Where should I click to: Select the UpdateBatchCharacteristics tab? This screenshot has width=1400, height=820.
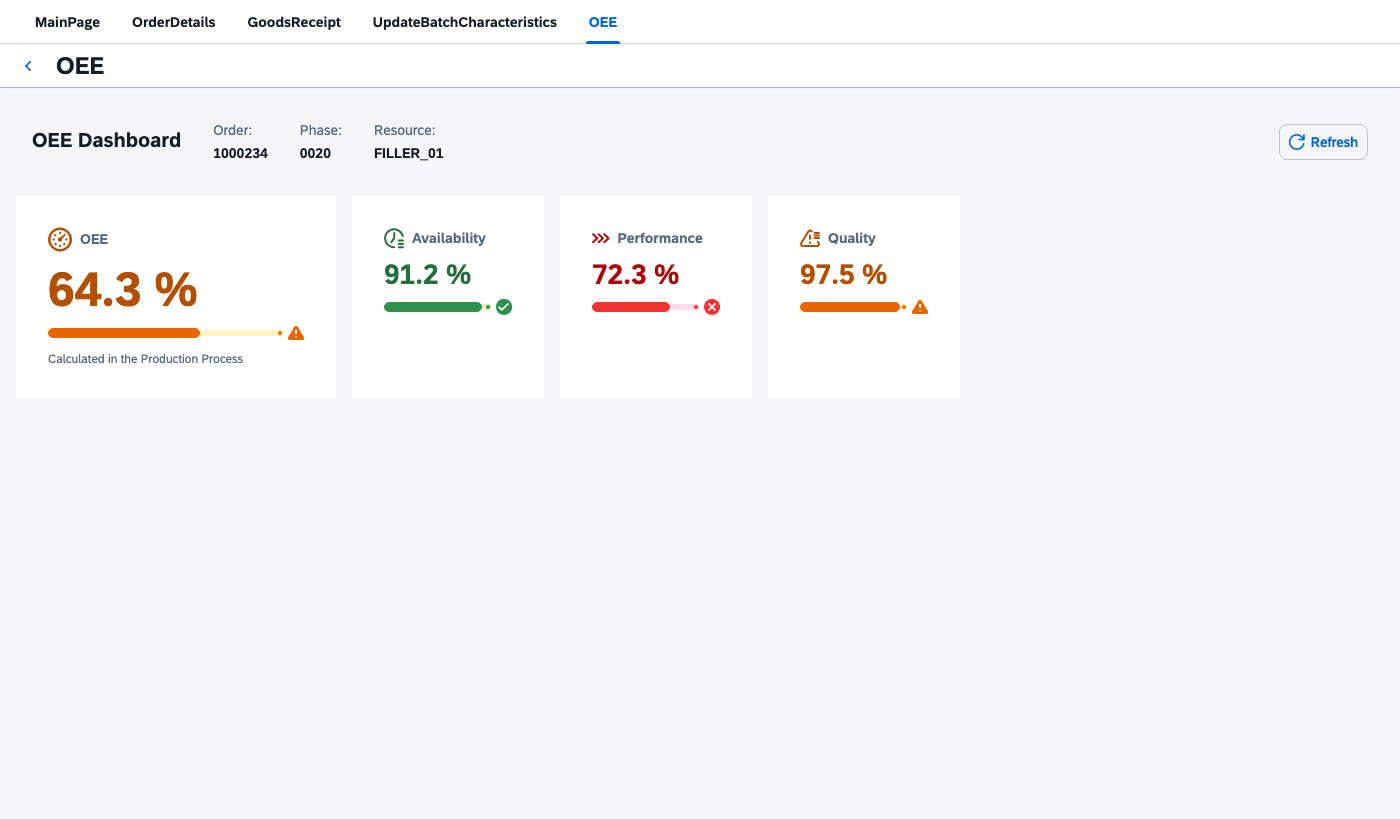[x=465, y=22]
